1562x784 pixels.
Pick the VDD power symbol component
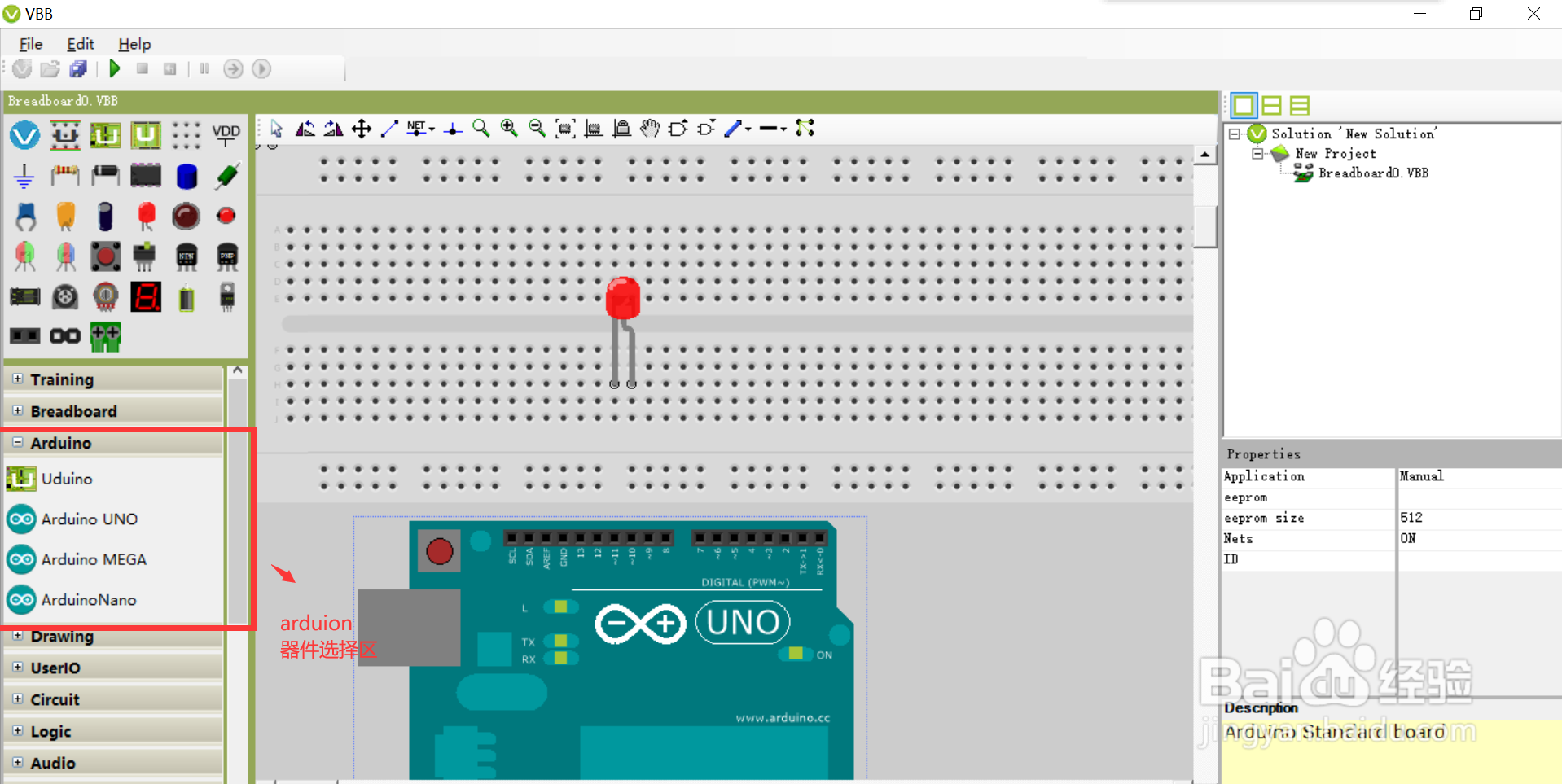click(226, 134)
